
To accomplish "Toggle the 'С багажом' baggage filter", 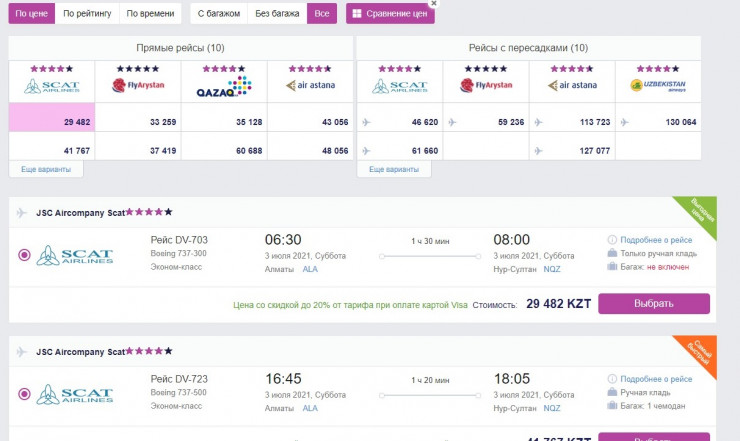I will click(220, 14).
